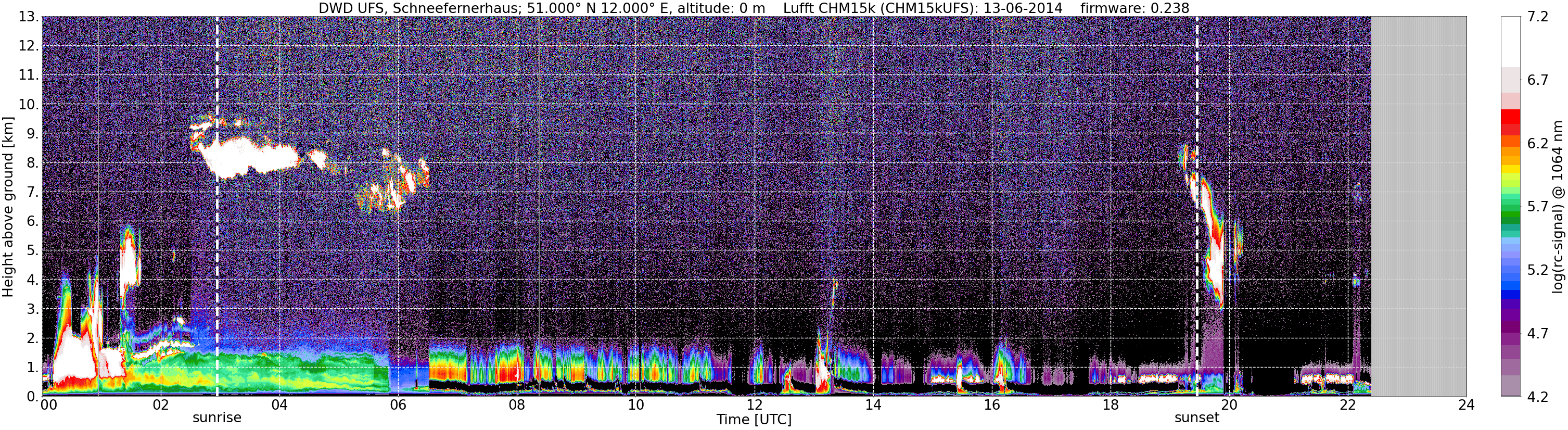
Task: Click the x-axis tick label '18'
Action: click(x=1110, y=406)
